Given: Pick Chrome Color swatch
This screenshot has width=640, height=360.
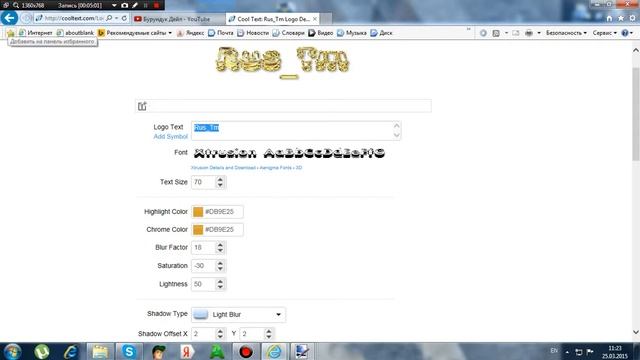Looking at the screenshot, I should pyautogui.click(x=198, y=230).
